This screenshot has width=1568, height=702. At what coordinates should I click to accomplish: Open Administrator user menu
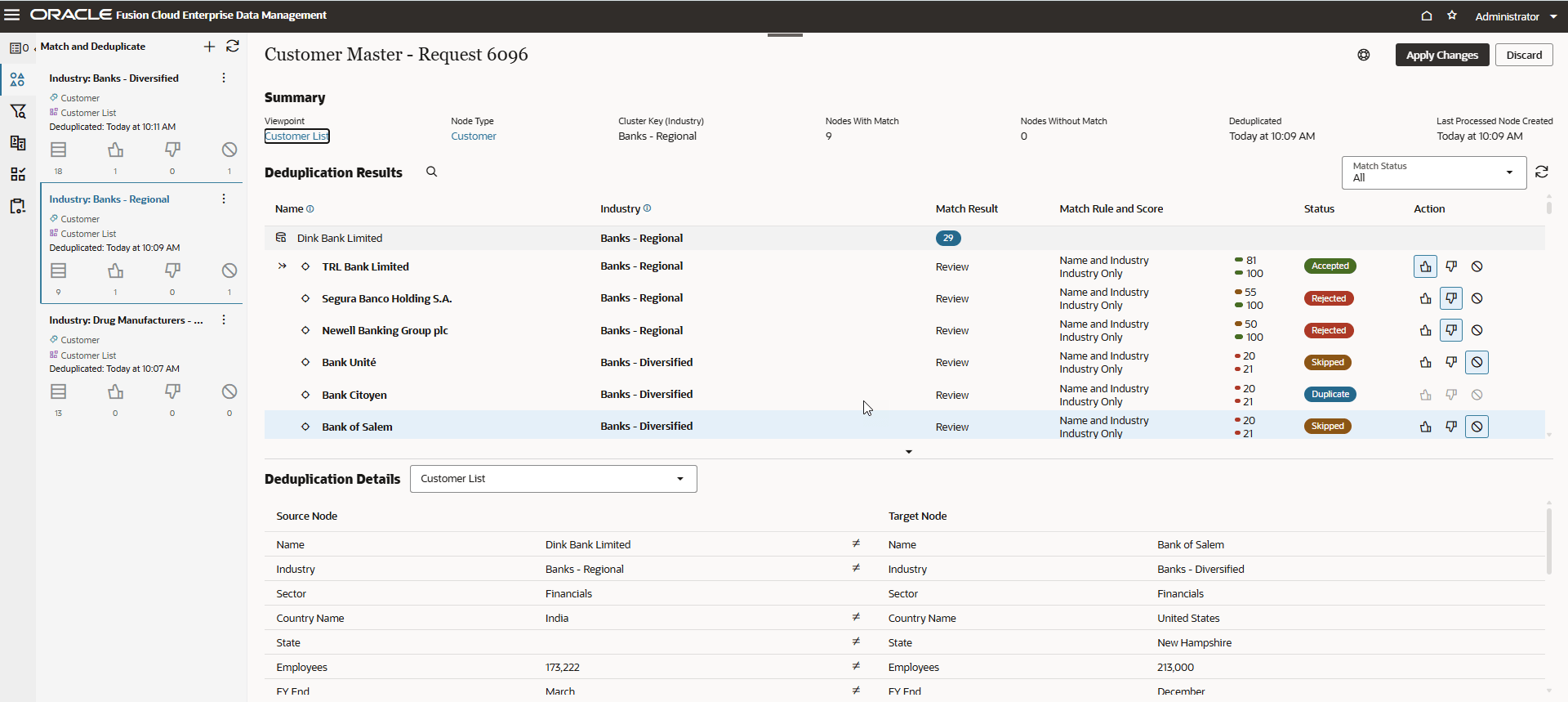tap(1516, 16)
